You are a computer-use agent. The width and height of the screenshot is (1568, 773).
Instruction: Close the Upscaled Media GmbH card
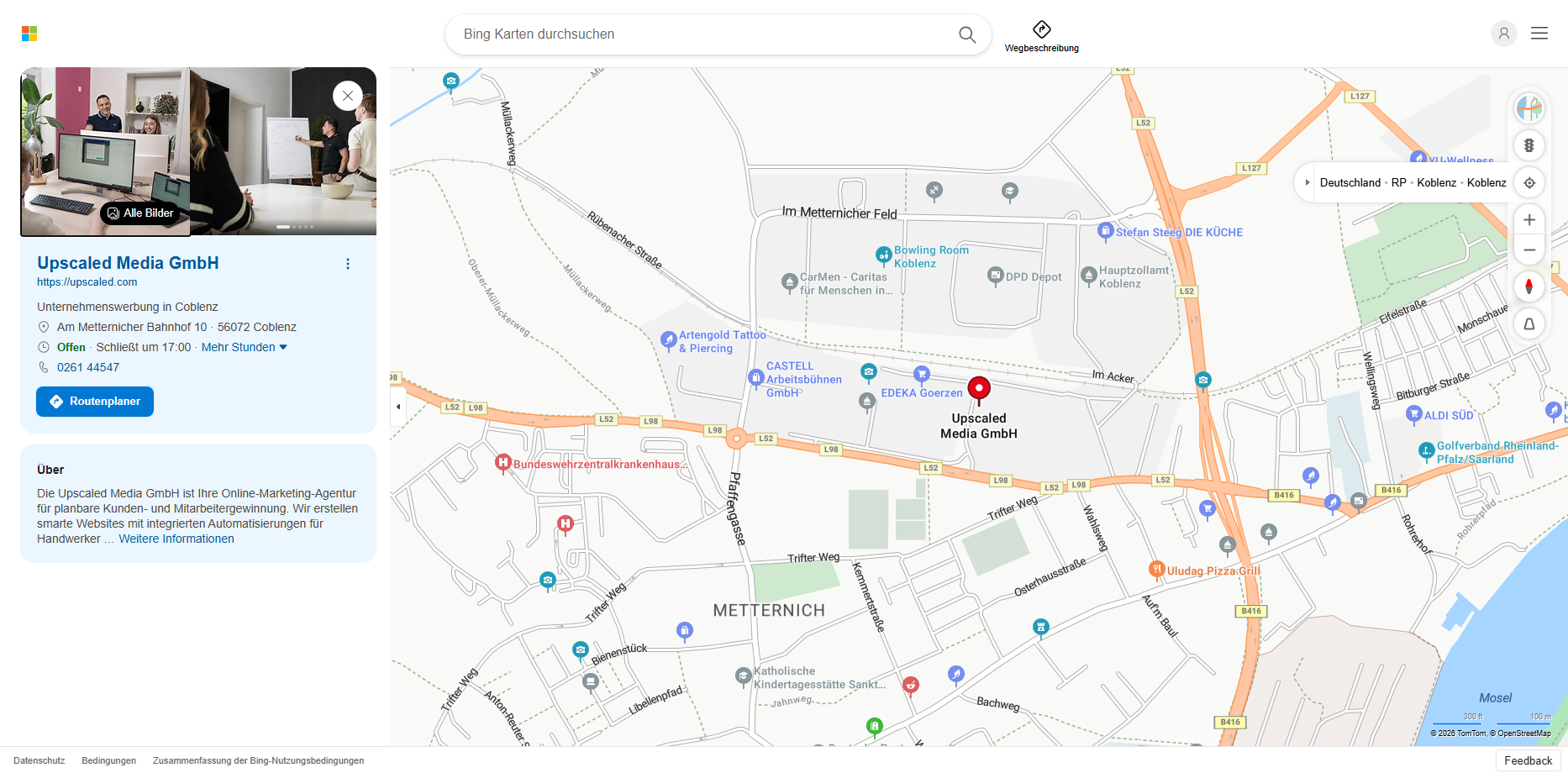(348, 96)
